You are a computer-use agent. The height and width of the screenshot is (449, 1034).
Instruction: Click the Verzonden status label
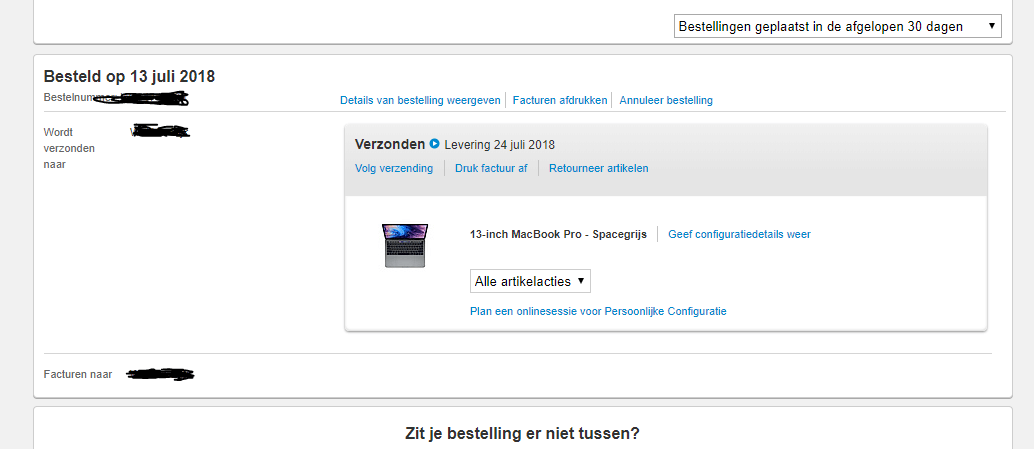pos(390,144)
